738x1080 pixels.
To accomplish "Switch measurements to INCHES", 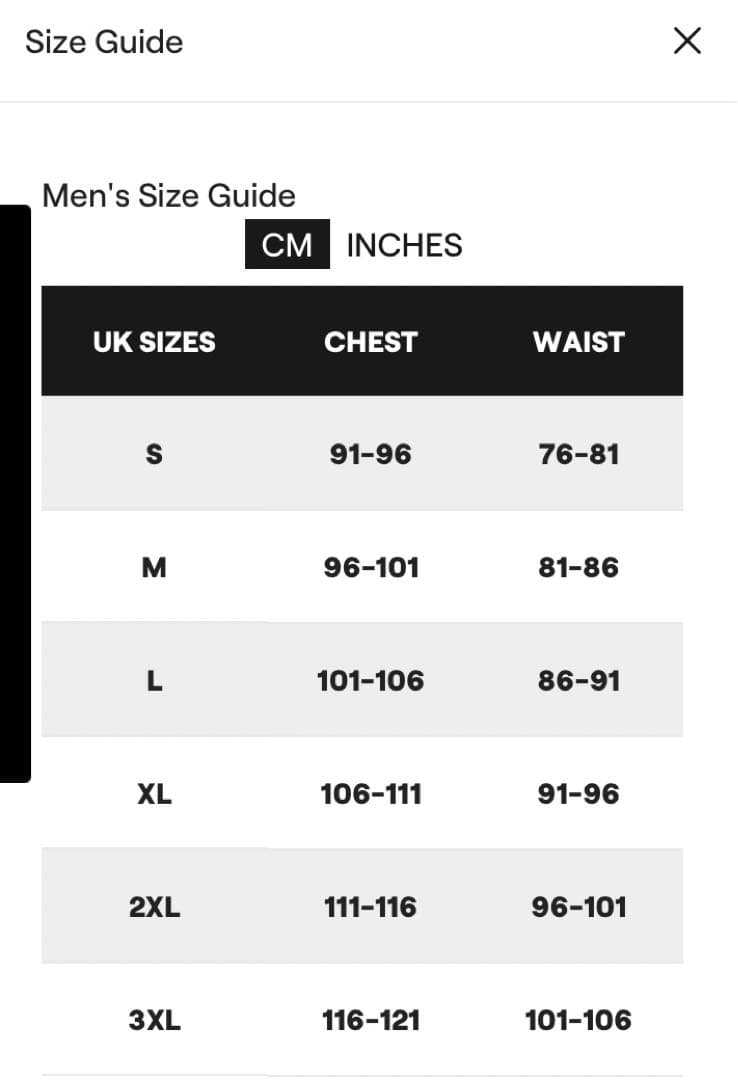I will click(404, 246).
